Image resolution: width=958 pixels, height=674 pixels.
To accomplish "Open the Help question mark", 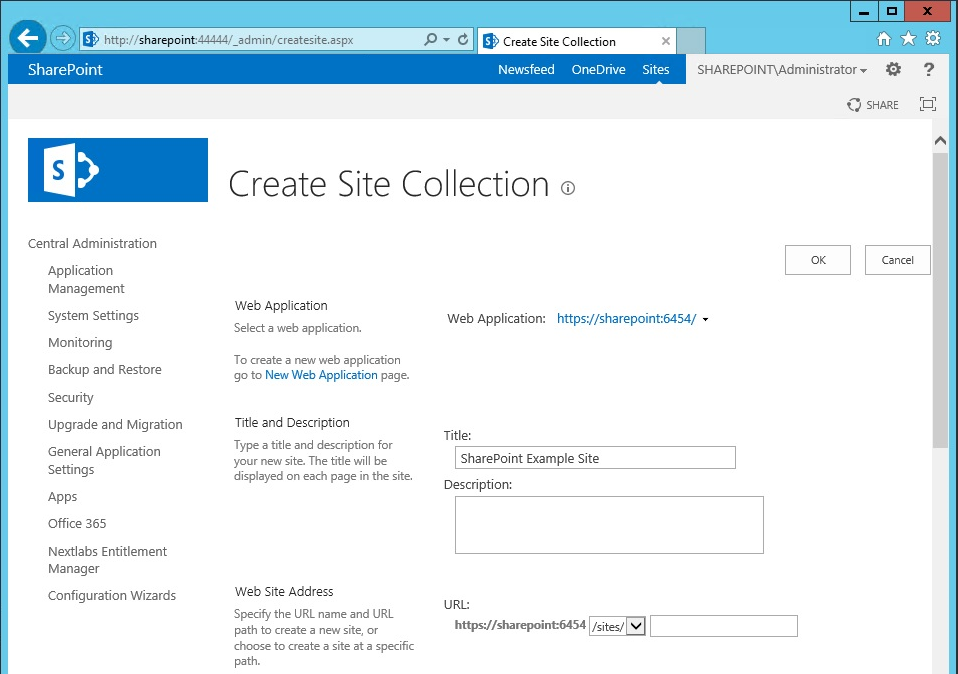I will pyautogui.click(x=929, y=69).
